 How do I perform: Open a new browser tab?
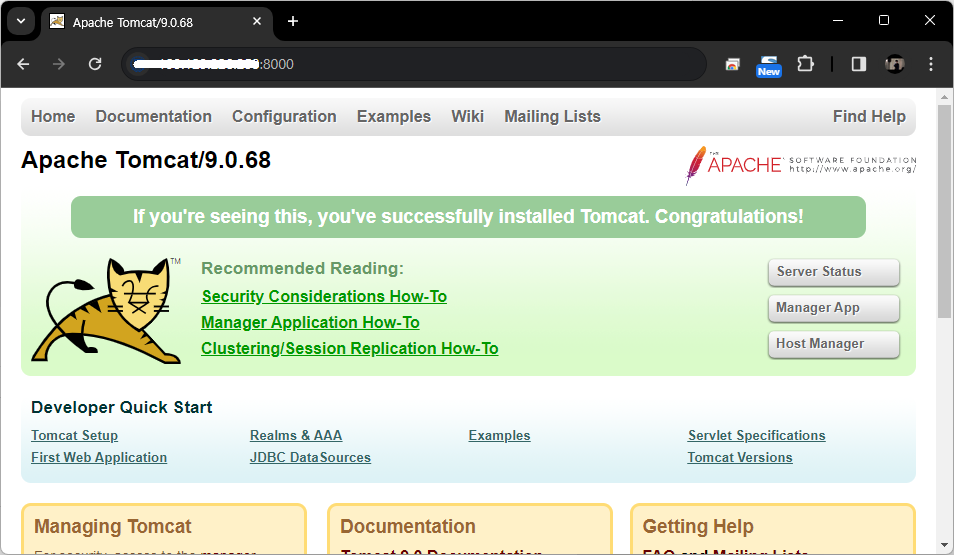click(293, 21)
